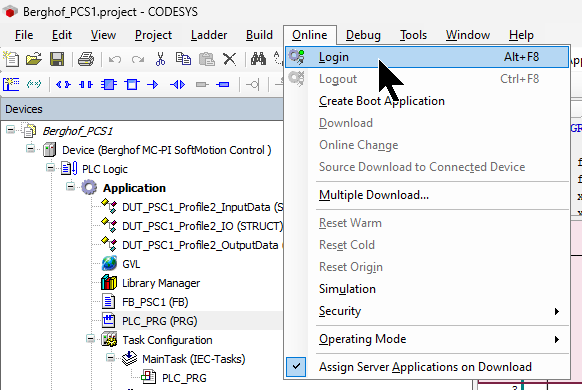Click the Delete X toolbar icon
This screenshot has height=390, width=582.
click(229, 59)
